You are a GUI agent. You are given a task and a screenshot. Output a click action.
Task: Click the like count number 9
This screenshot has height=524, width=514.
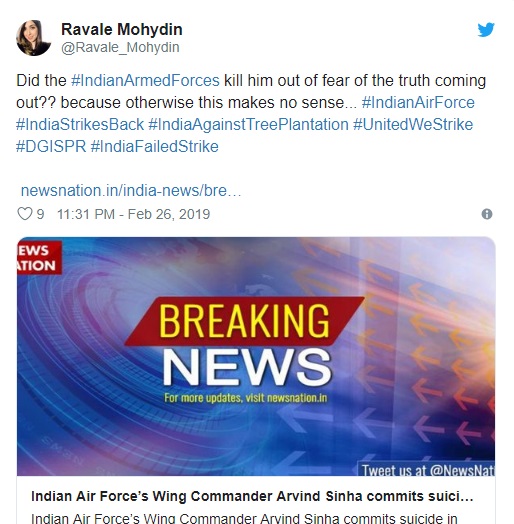tap(40, 214)
